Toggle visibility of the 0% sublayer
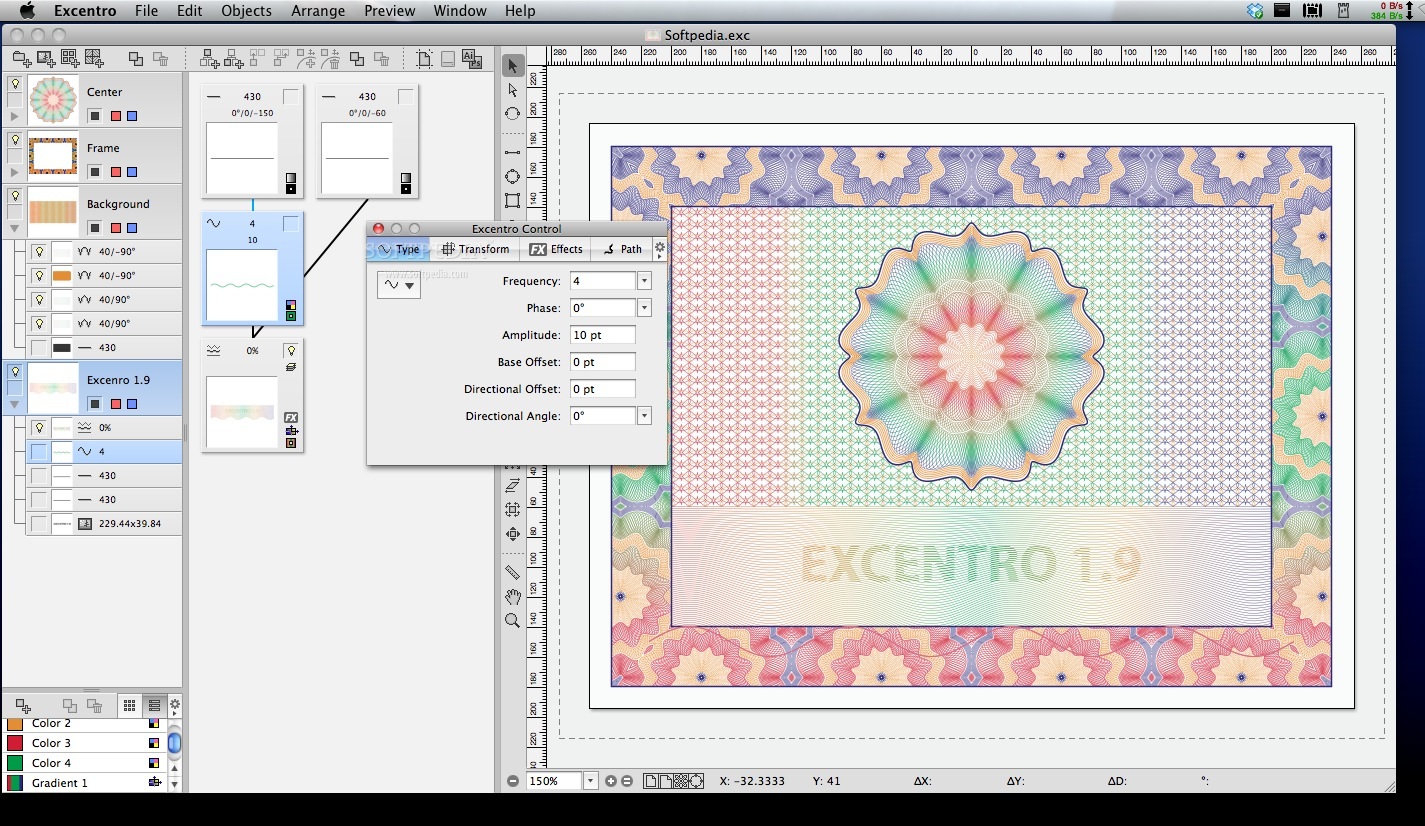This screenshot has width=1425, height=826. pyautogui.click(x=39, y=427)
